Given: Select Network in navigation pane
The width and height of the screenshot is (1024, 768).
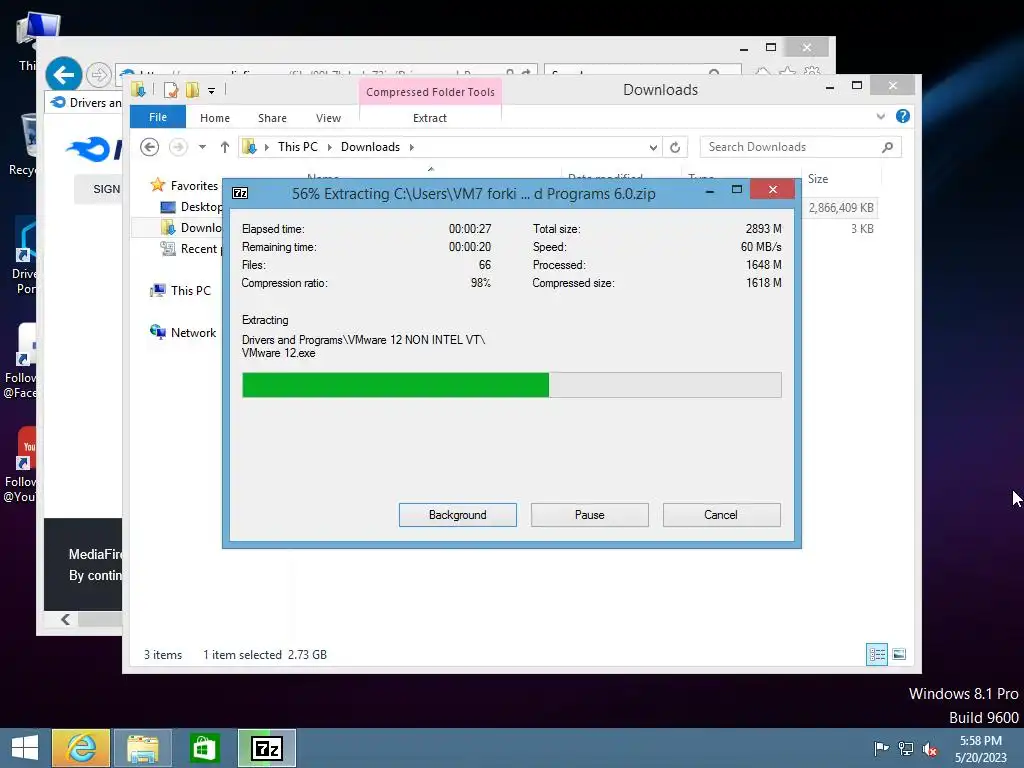Looking at the screenshot, I should (x=193, y=332).
